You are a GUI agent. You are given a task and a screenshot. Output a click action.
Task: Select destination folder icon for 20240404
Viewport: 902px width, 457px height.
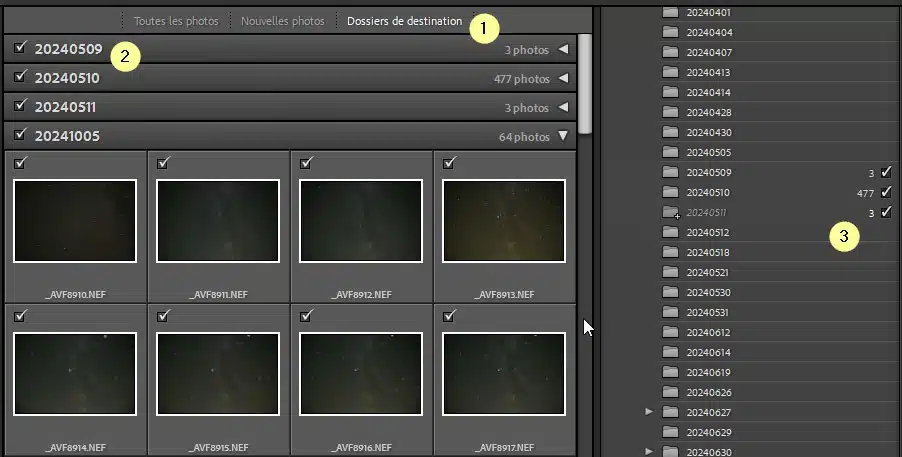coord(670,32)
